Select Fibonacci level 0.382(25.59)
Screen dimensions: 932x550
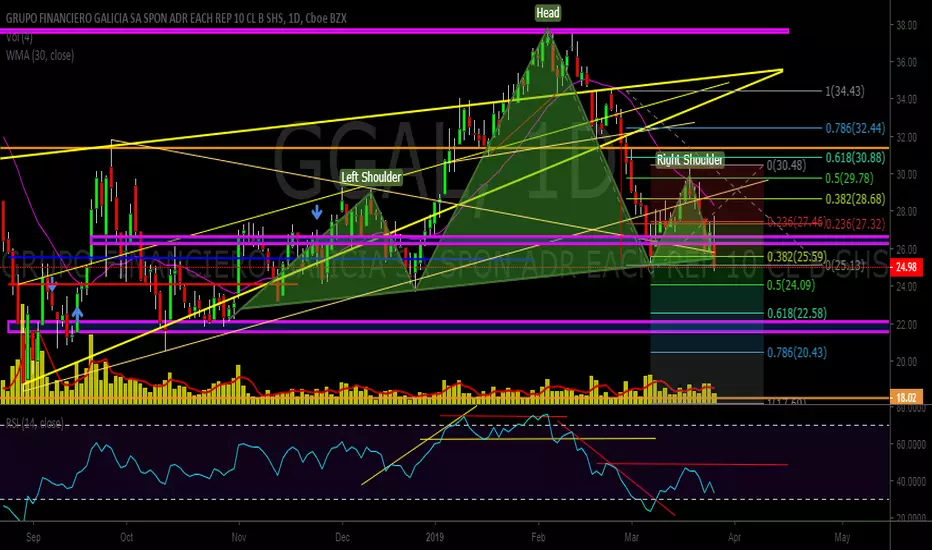pyautogui.click(x=796, y=257)
